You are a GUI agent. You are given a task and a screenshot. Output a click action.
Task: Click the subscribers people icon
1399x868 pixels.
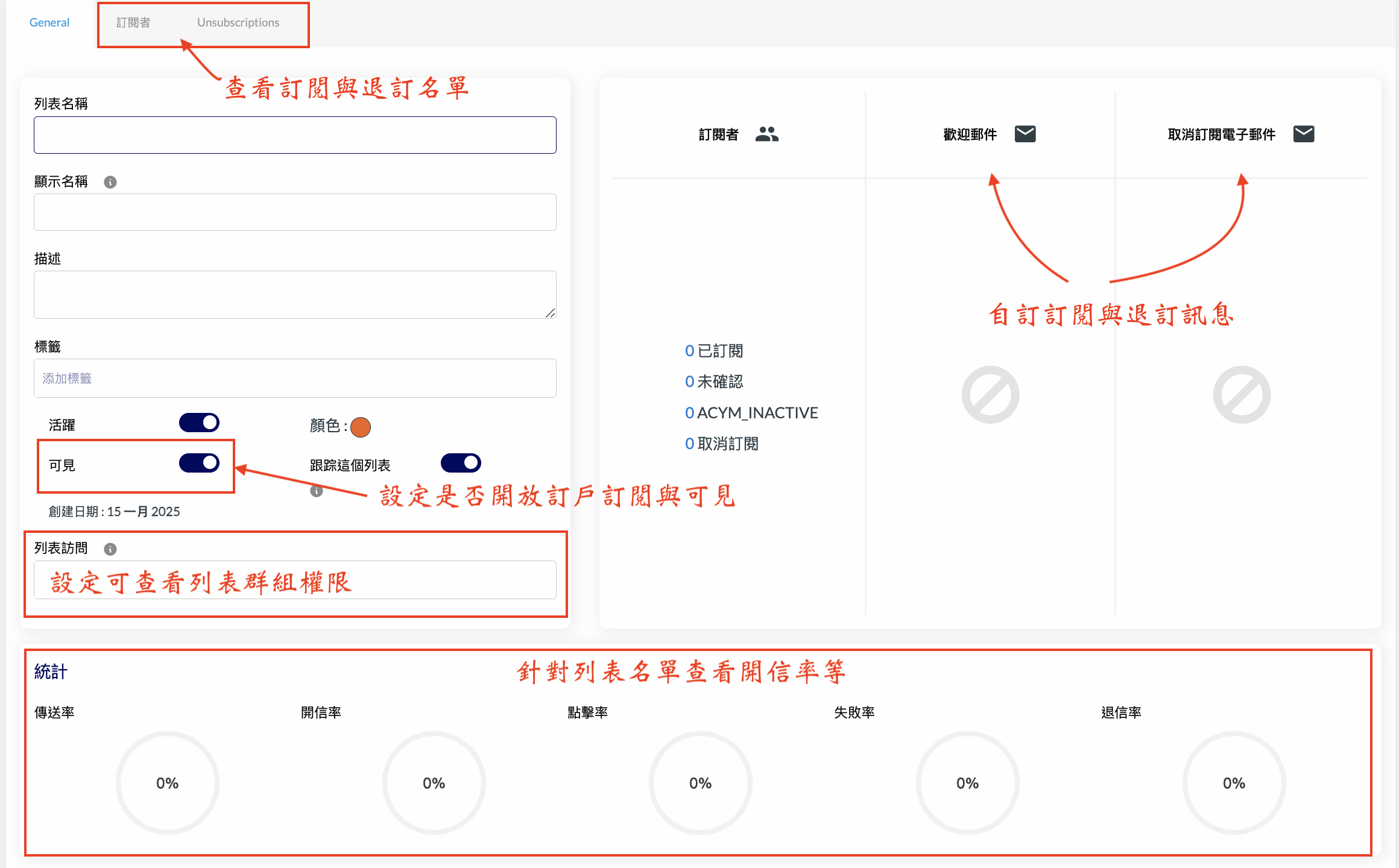tap(767, 134)
